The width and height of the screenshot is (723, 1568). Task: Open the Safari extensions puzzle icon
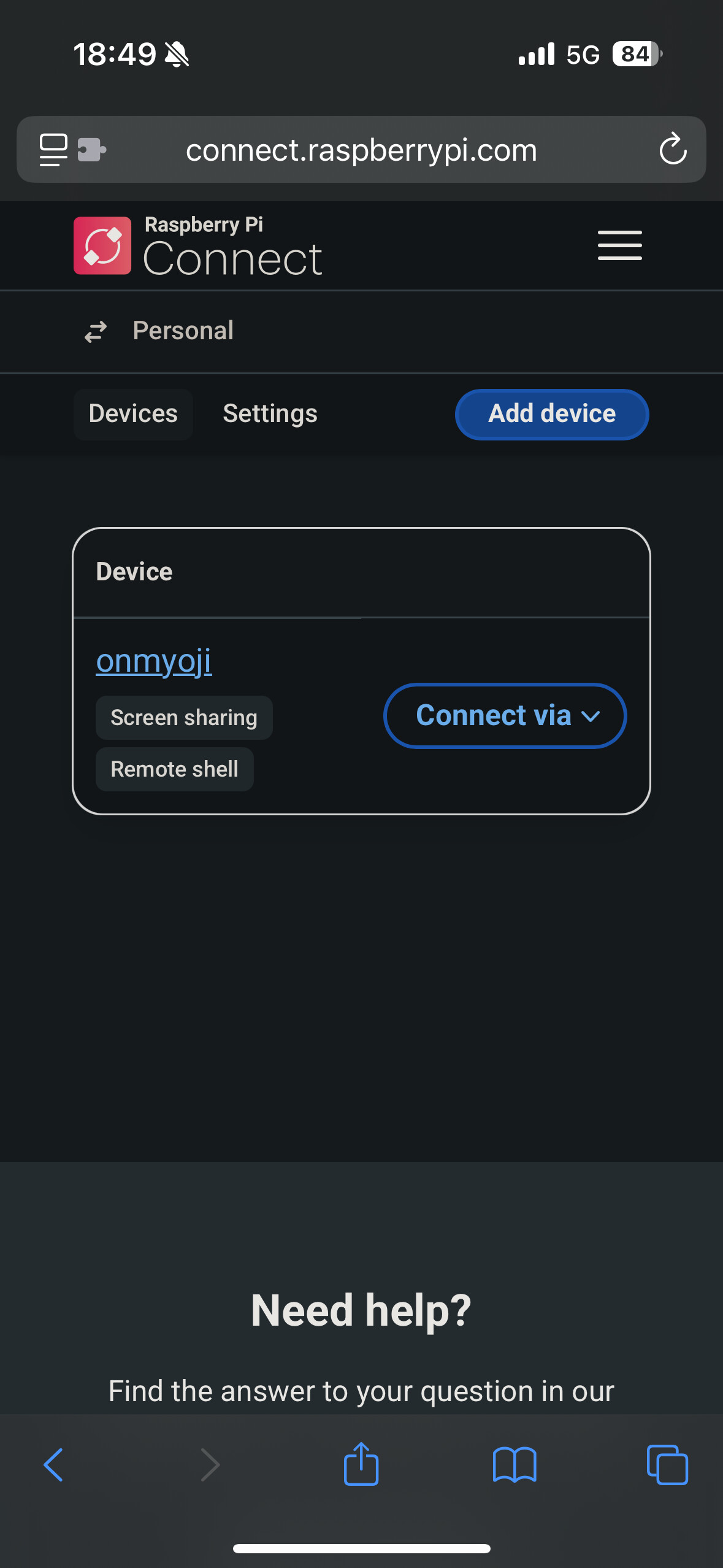click(92, 150)
